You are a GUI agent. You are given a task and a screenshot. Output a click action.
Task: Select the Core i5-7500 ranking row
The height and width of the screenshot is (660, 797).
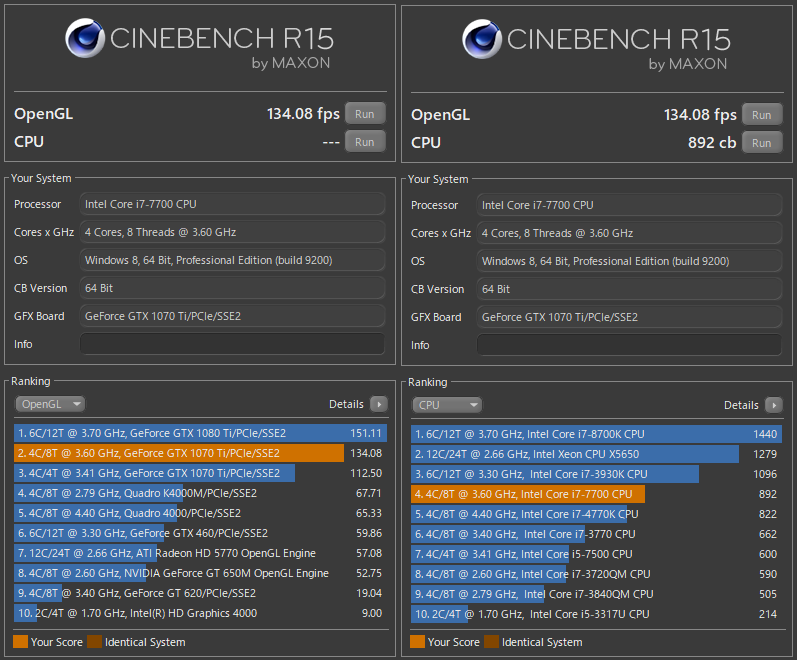596,554
